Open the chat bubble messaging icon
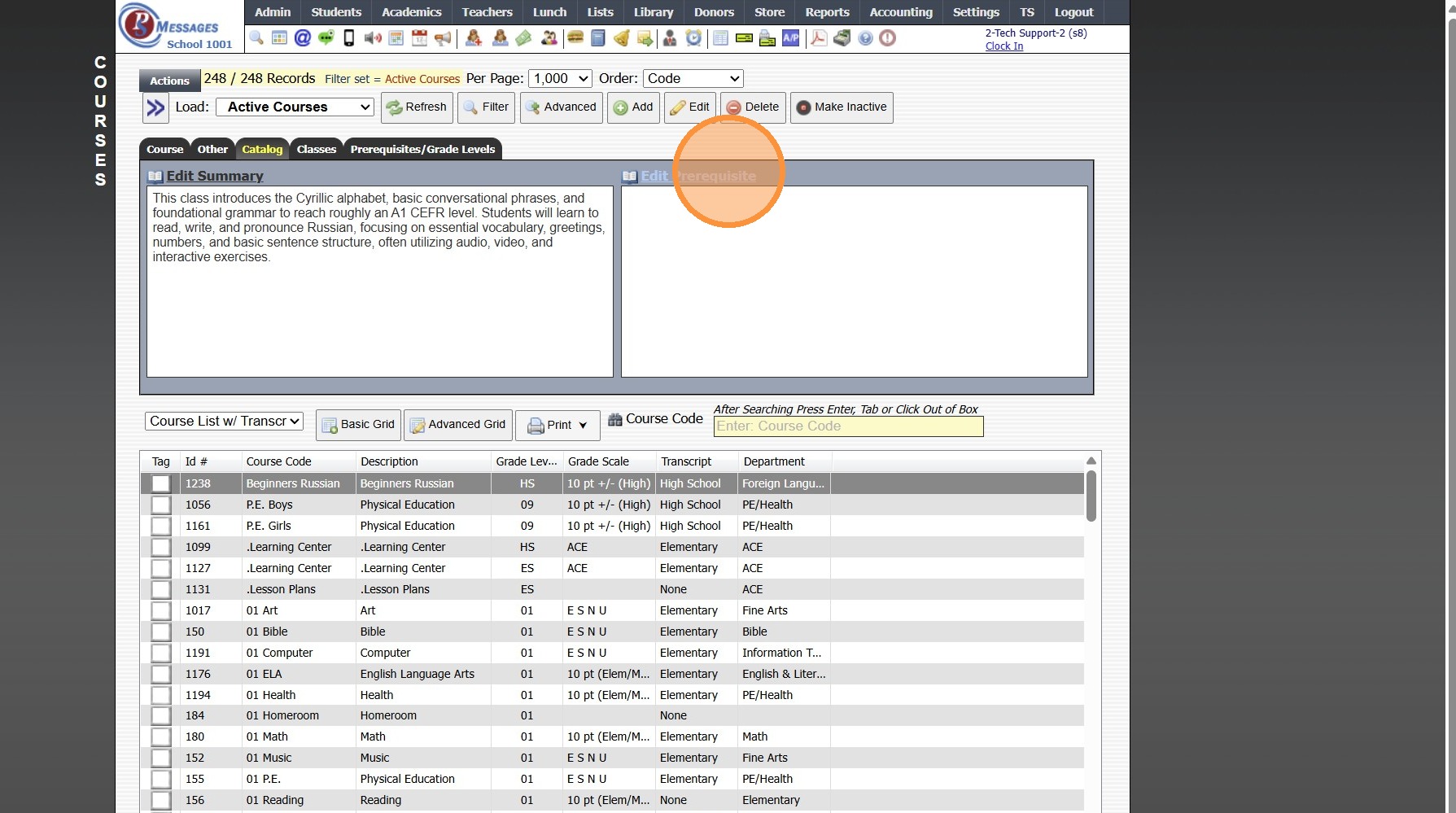1456x813 pixels. point(326,37)
